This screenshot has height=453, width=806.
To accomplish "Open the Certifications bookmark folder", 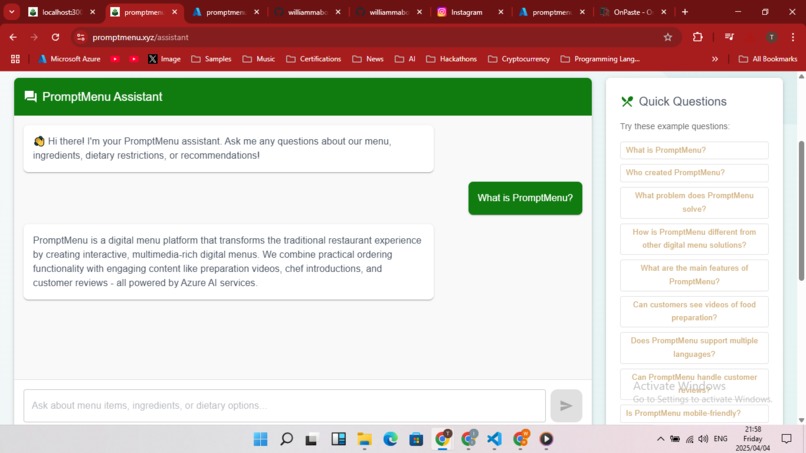I will click(314, 59).
